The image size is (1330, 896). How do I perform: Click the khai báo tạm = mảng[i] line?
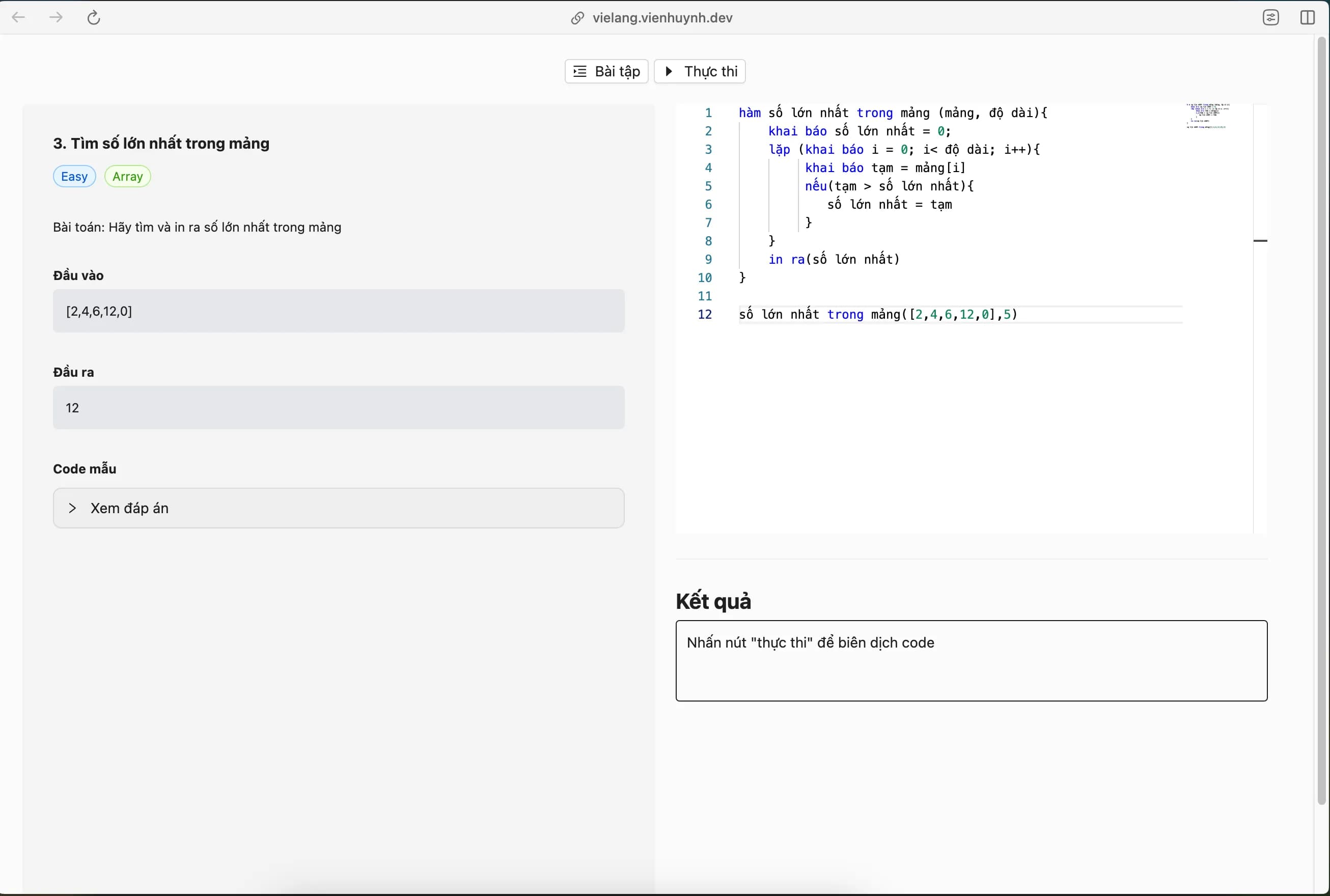[x=885, y=168]
